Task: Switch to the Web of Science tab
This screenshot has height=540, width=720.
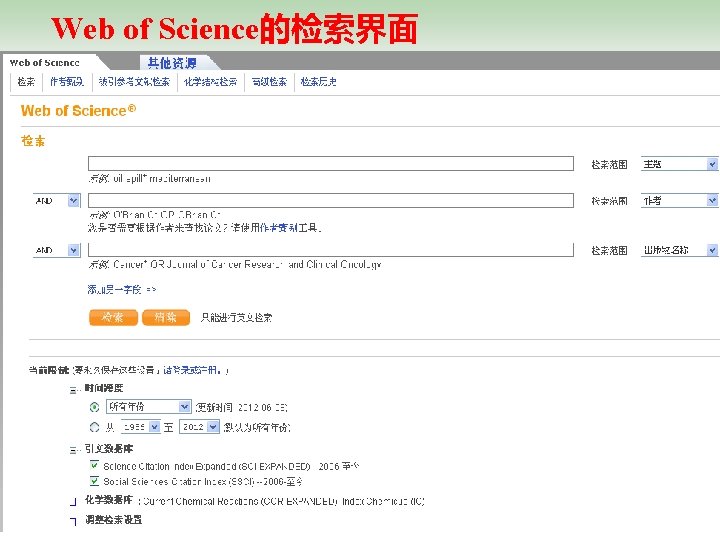Action: [x=45, y=63]
